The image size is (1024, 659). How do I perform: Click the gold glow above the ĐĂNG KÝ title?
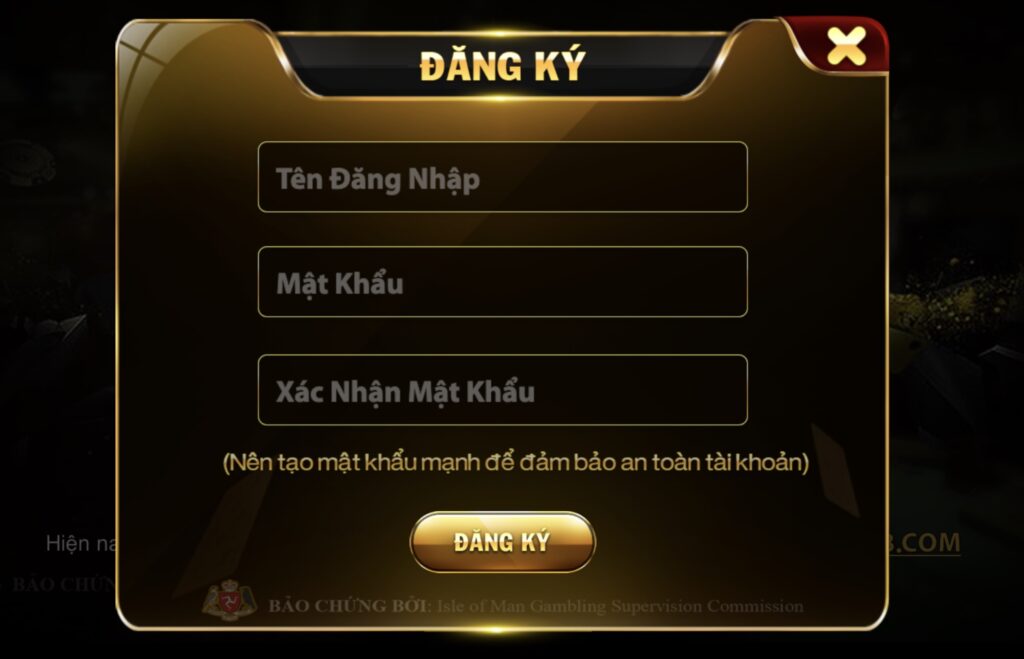(x=500, y=33)
